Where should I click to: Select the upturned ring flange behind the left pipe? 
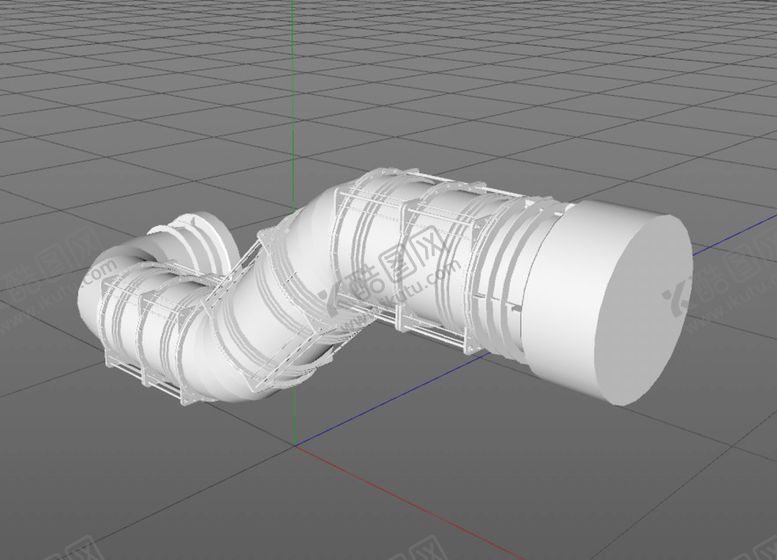tap(202, 235)
